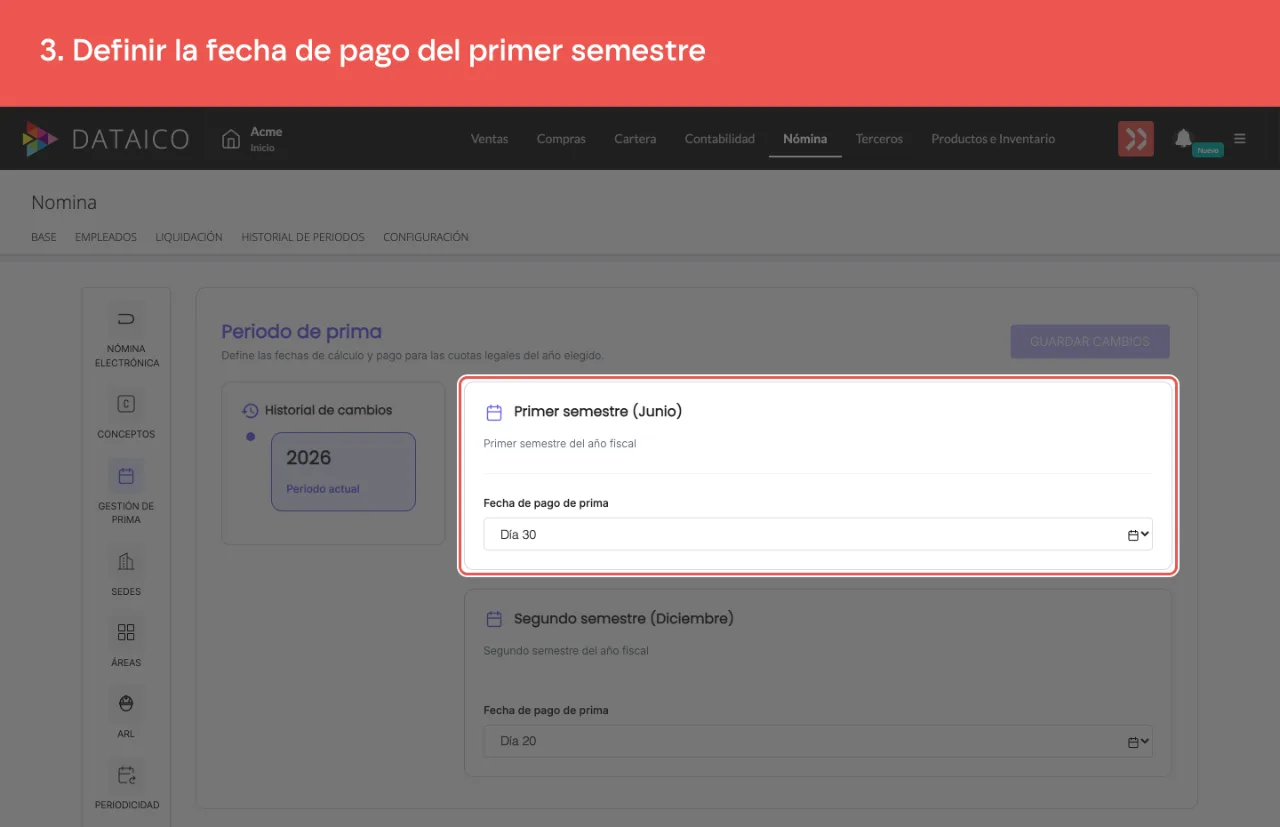Open Primer semestre Día 30 dropdown
The width and height of the screenshot is (1280, 827).
818,534
